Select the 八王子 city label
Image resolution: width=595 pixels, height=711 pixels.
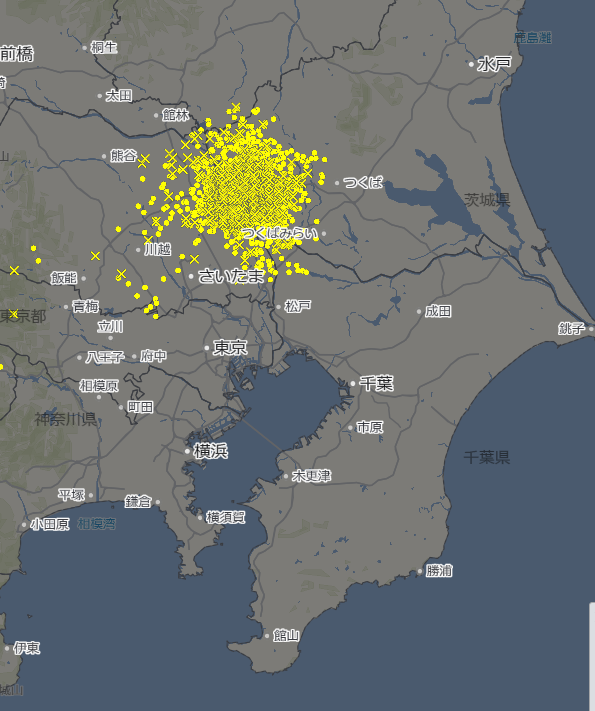click(105, 357)
